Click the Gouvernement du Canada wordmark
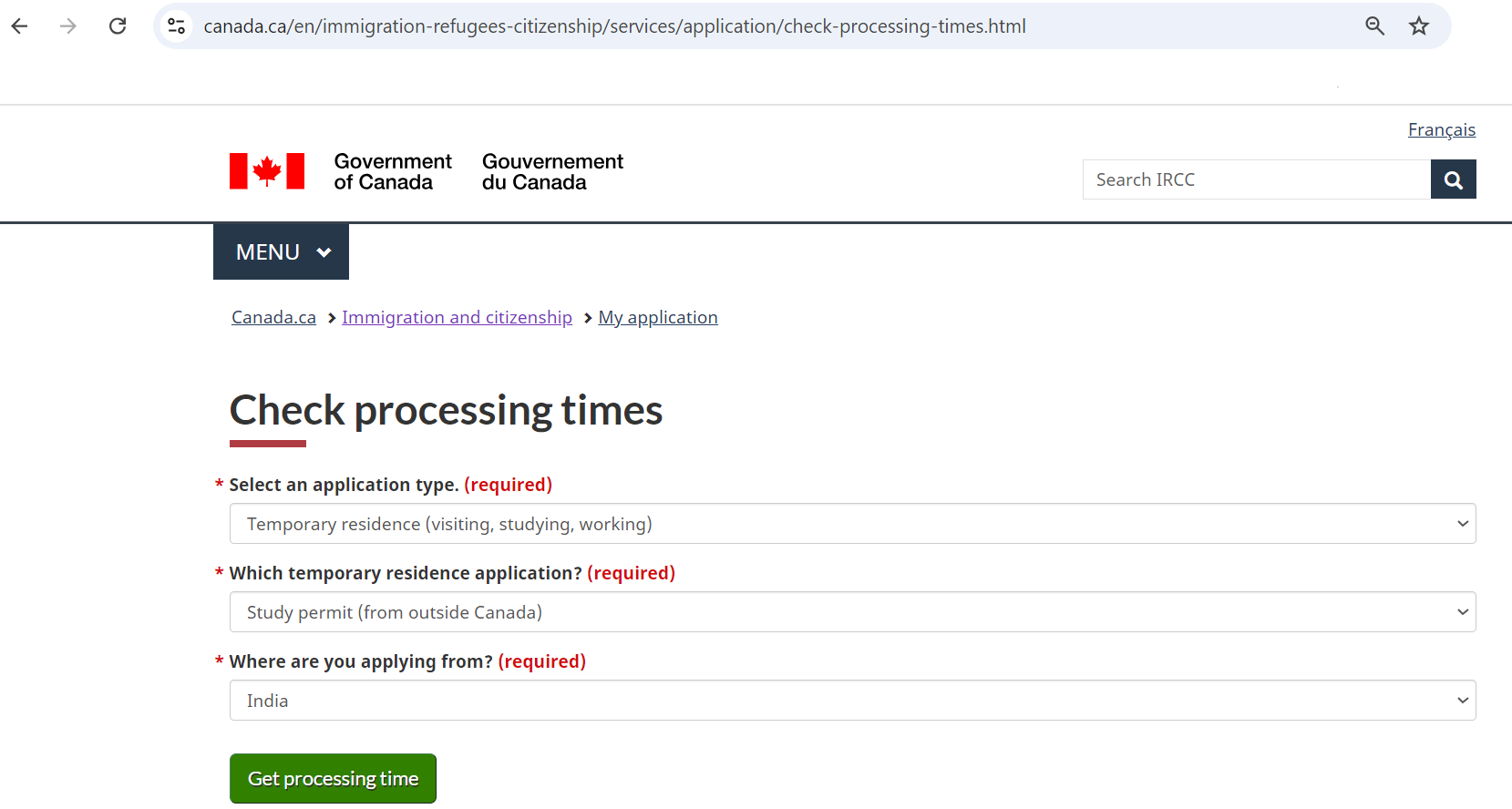1512x809 pixels. [552, 172]
